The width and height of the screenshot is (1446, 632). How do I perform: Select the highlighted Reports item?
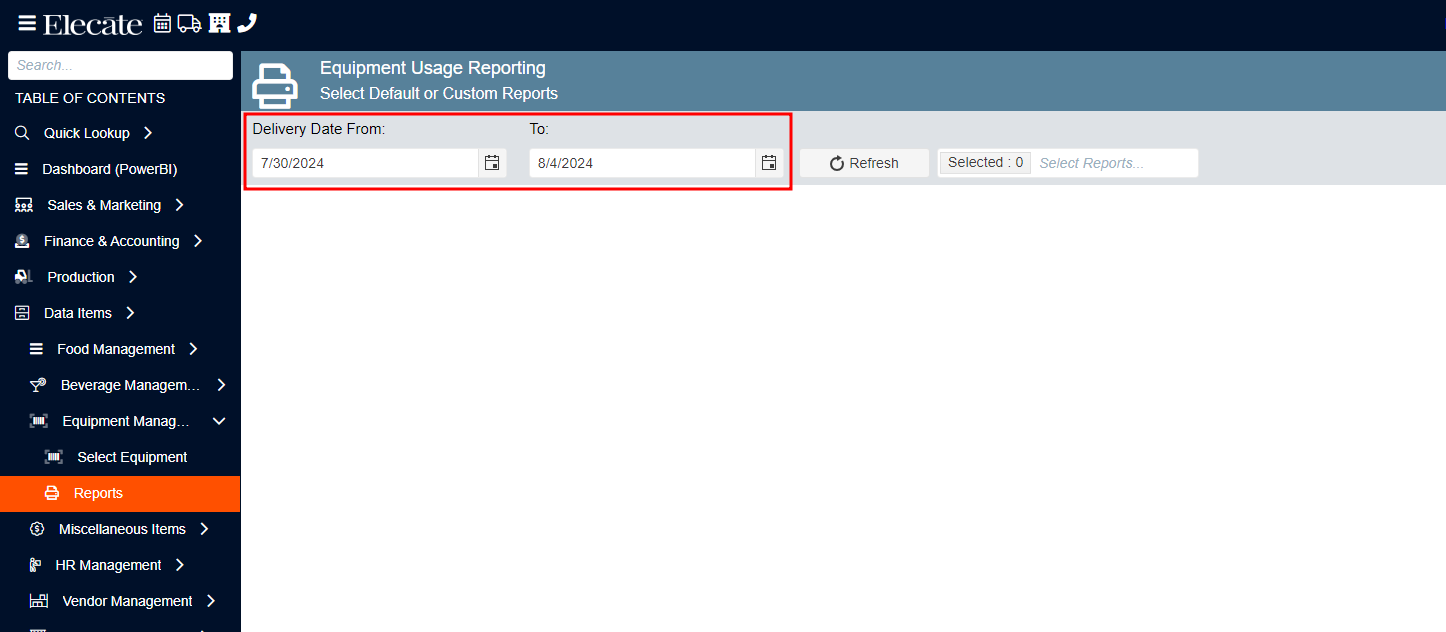point(120,493)
